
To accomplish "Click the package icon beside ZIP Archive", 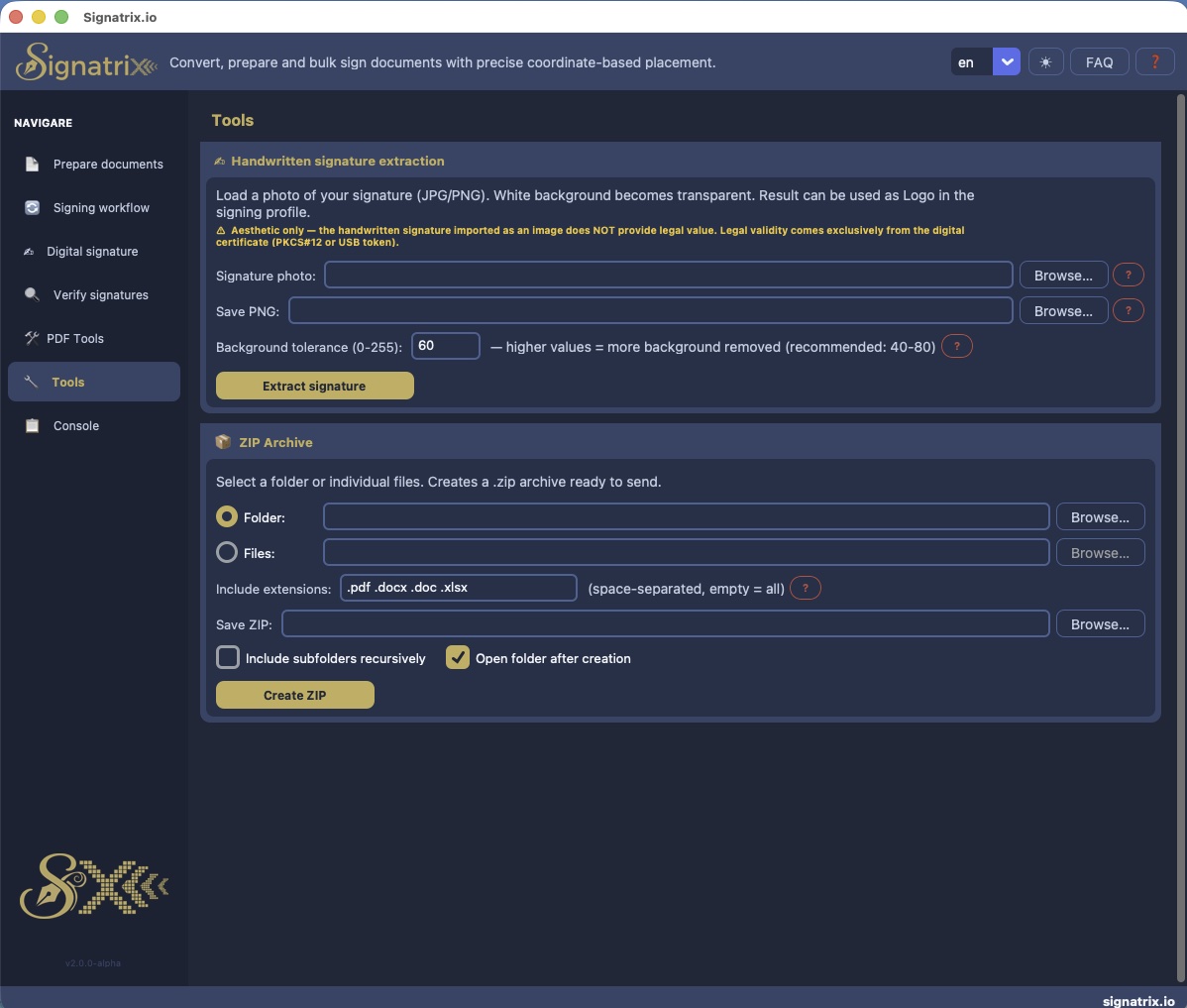I will click(x=223, y=442).
